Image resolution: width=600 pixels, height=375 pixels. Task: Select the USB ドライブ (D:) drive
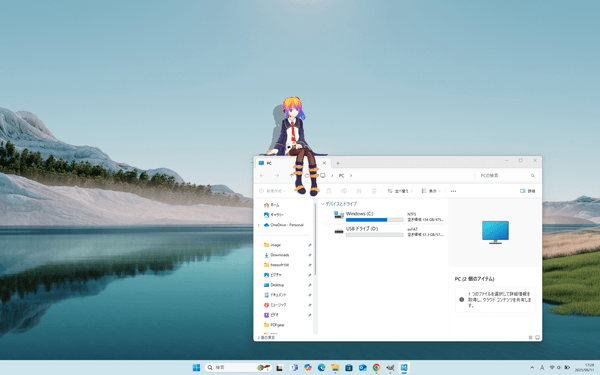coord(388,232)
